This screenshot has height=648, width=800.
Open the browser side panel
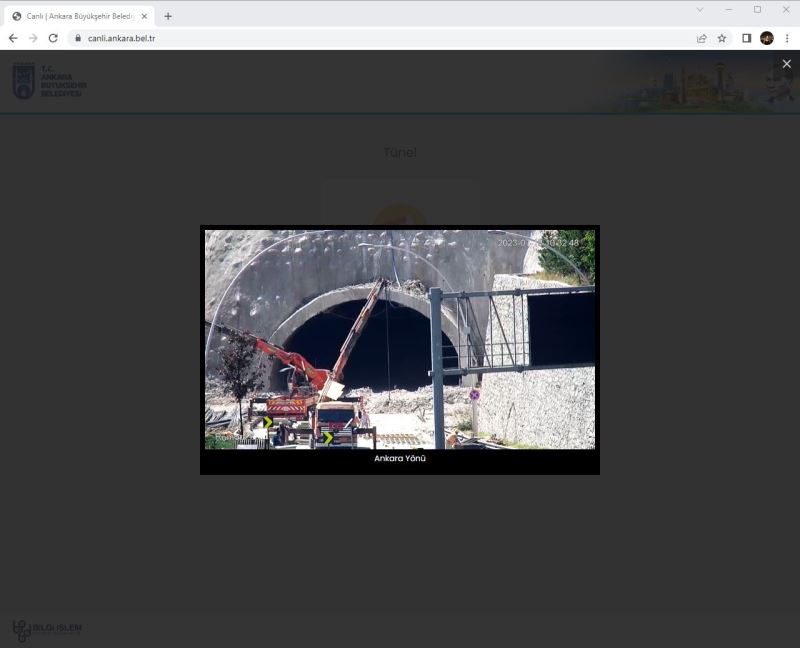tap(746, 38)
